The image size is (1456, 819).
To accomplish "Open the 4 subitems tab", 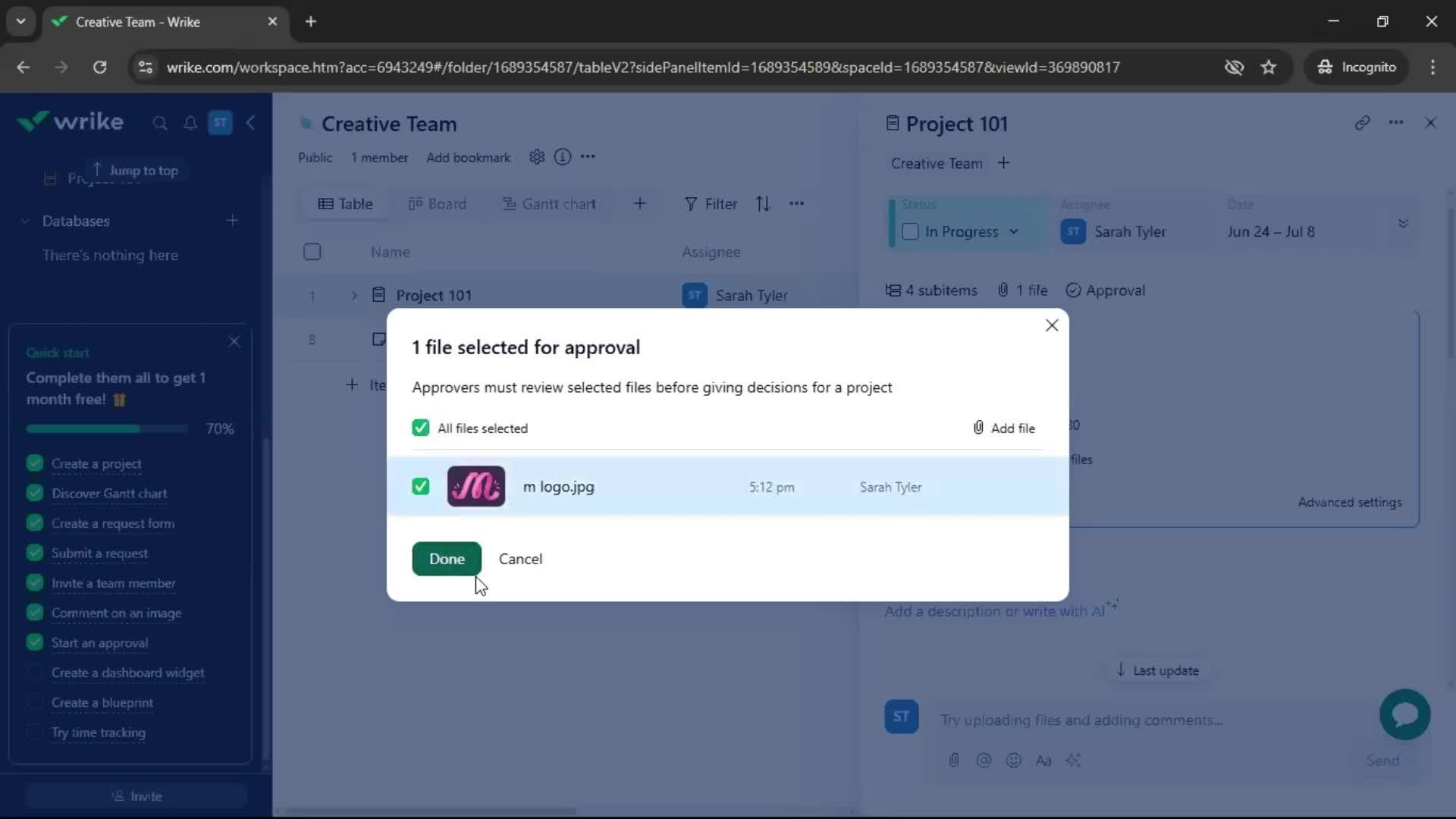I will click(x=931, y=290).
